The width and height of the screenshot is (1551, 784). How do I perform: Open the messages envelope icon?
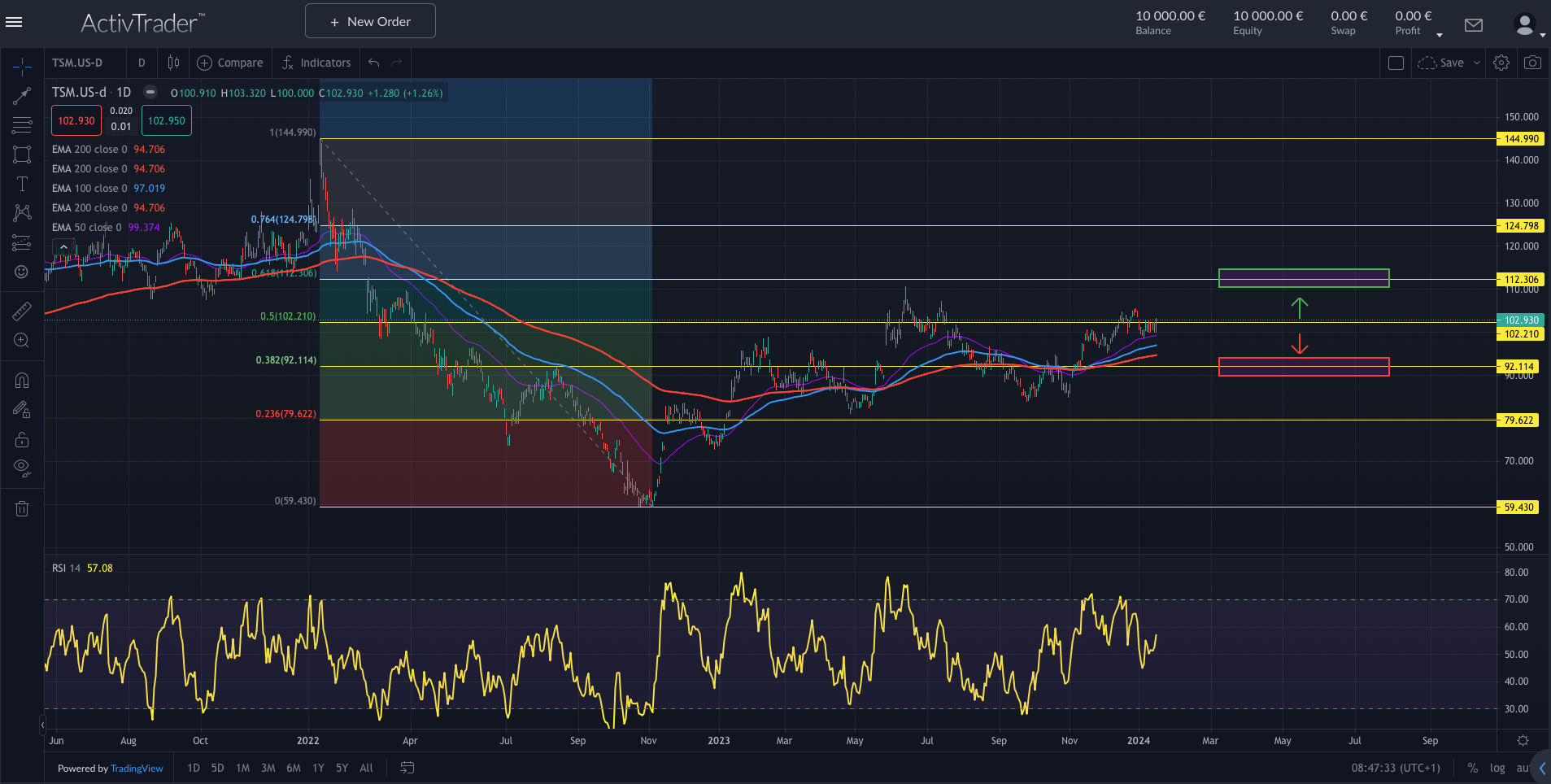pos(1474,25)
